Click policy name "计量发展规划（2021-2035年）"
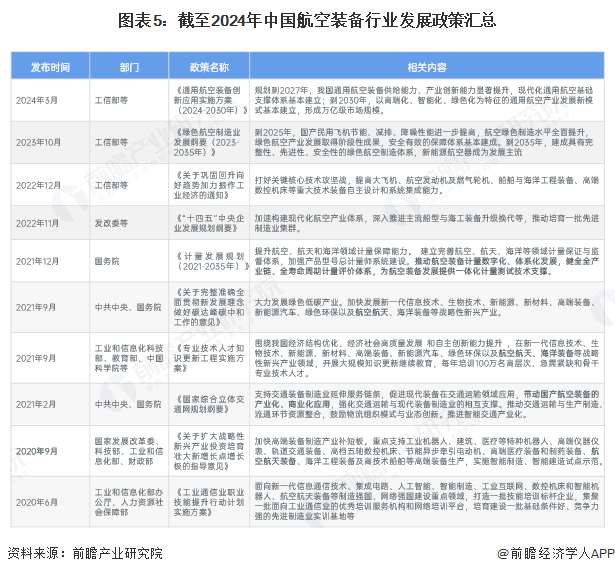This screenshot has width=615, height=574. 211,261
